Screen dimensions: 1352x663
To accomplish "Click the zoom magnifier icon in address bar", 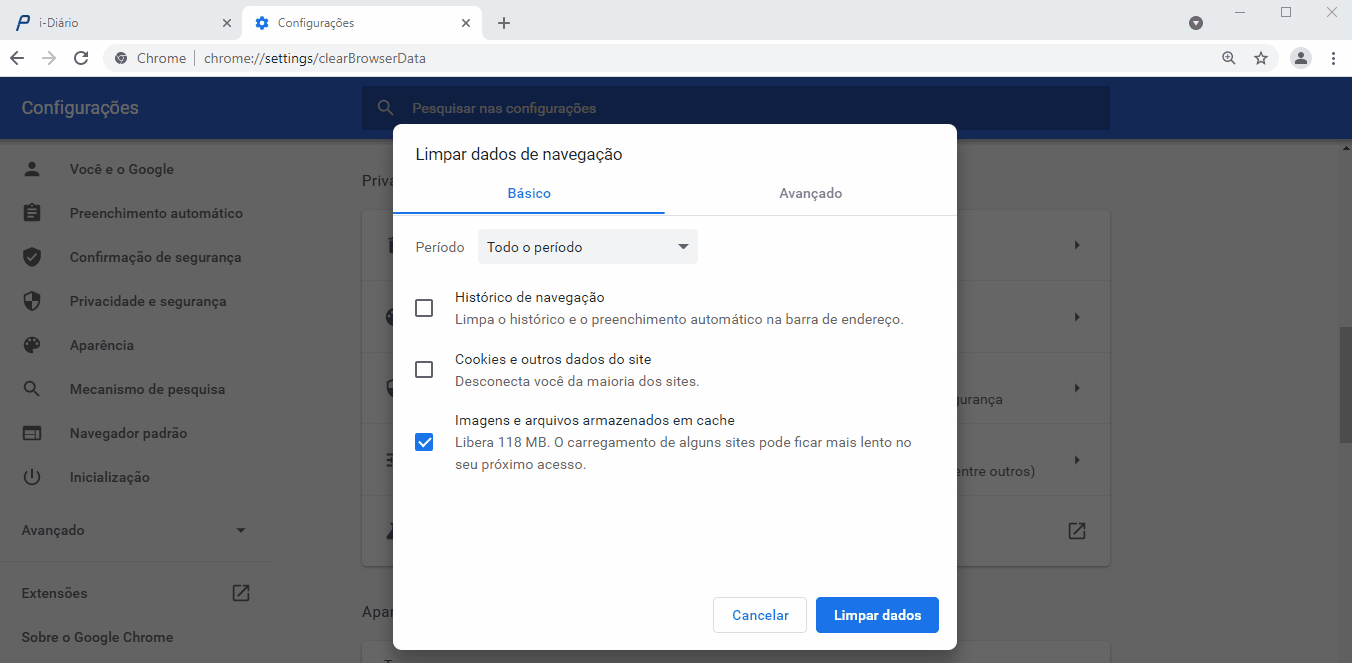I will coord(1229,58).
